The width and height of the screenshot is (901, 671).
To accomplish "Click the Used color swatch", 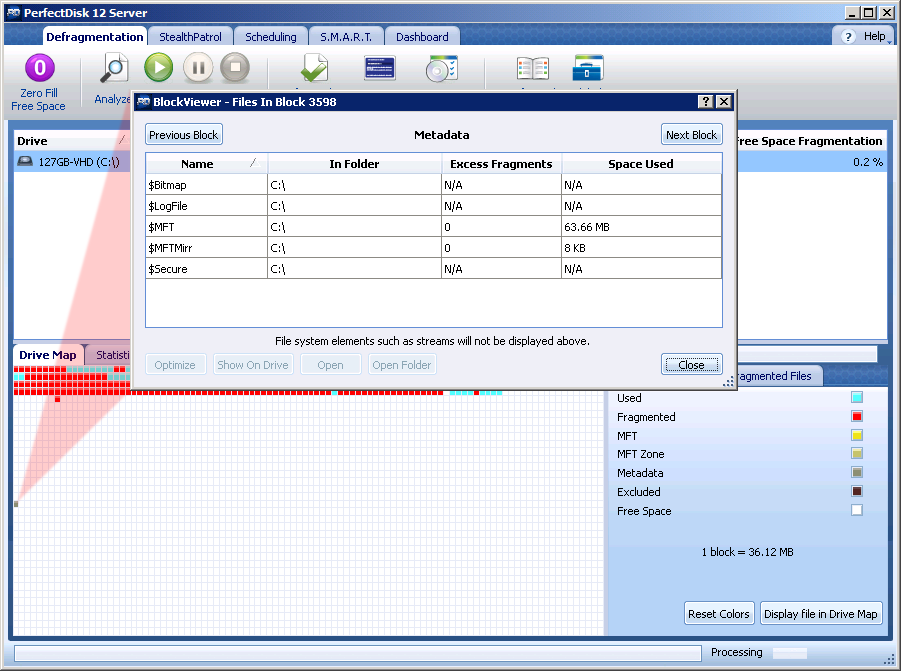I will tap(857, 397).
